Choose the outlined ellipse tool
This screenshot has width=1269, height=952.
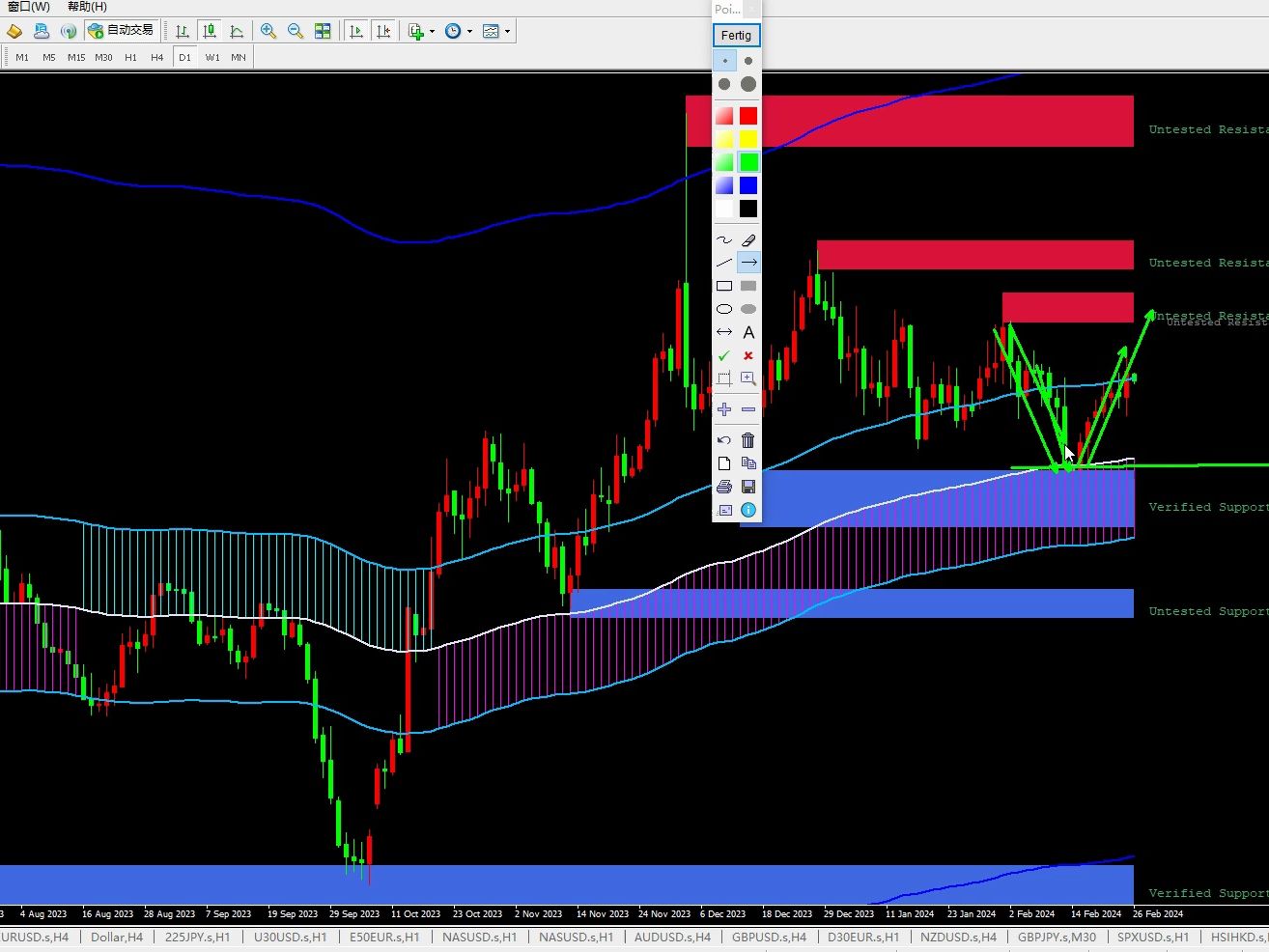tap(724, 309)
